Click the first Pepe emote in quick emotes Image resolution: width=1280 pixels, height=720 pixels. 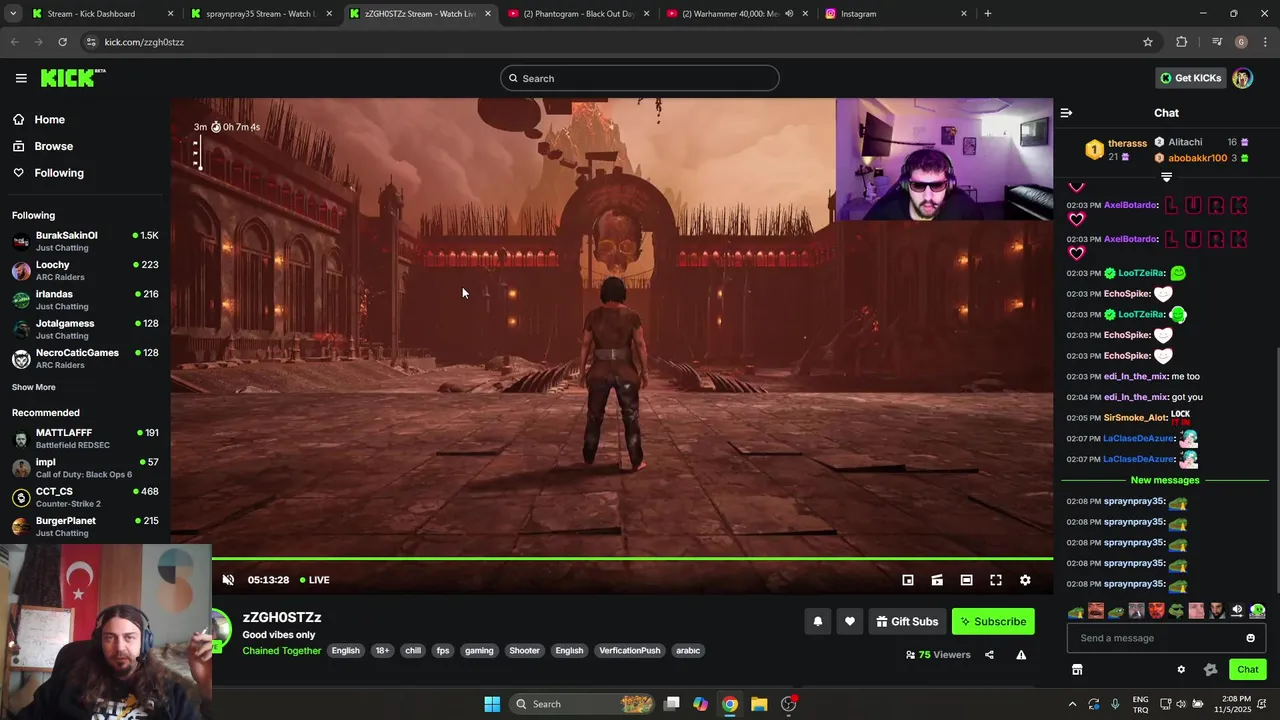[1076, 611]
